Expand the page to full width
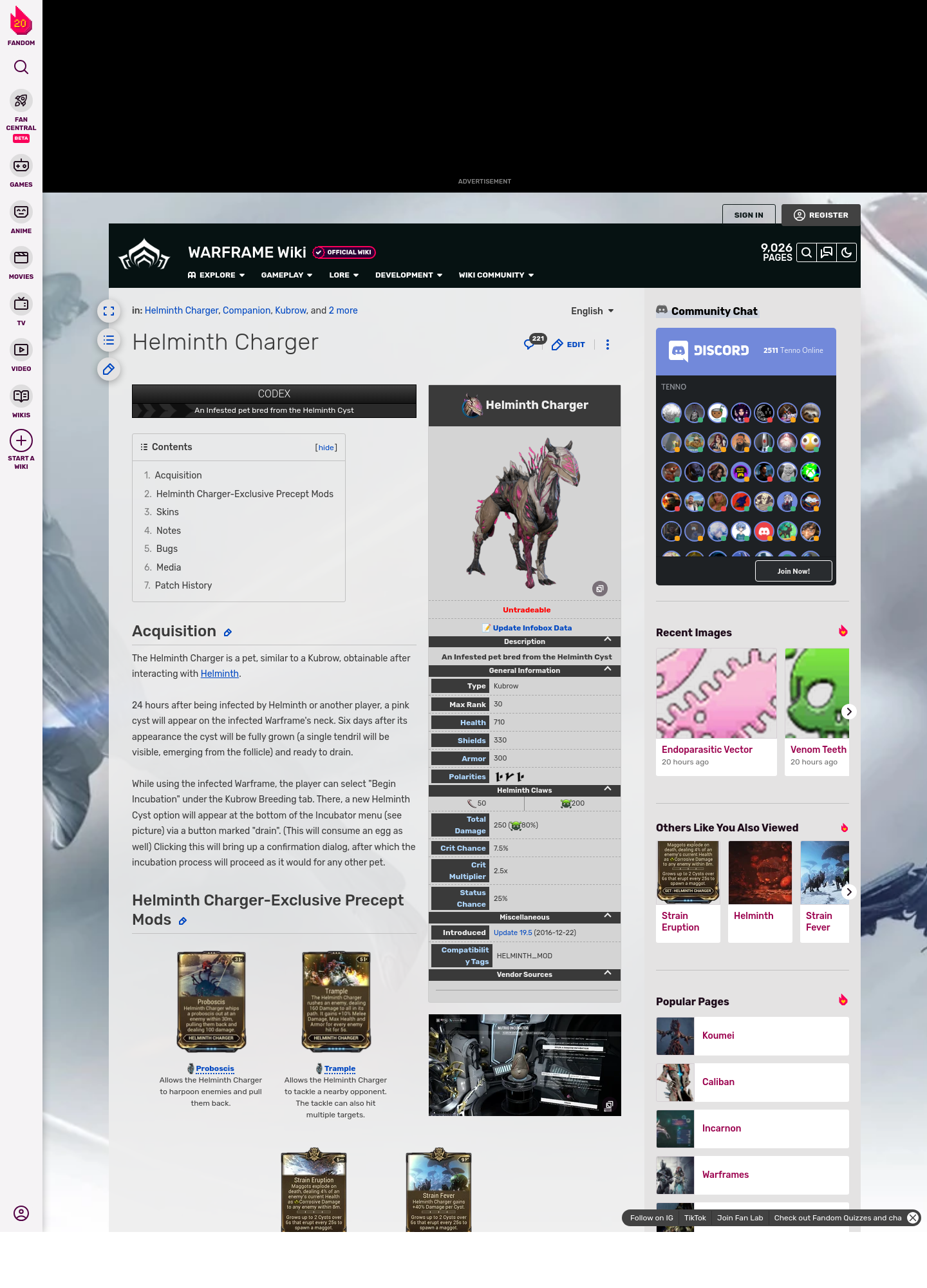 [109, 312]
